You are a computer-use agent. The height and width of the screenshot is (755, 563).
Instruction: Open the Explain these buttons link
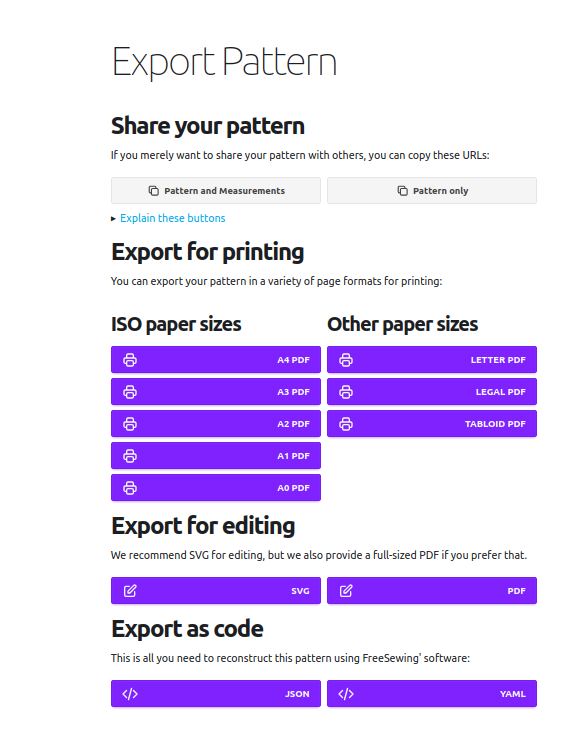pyautogui.click(x=172, y=218)
